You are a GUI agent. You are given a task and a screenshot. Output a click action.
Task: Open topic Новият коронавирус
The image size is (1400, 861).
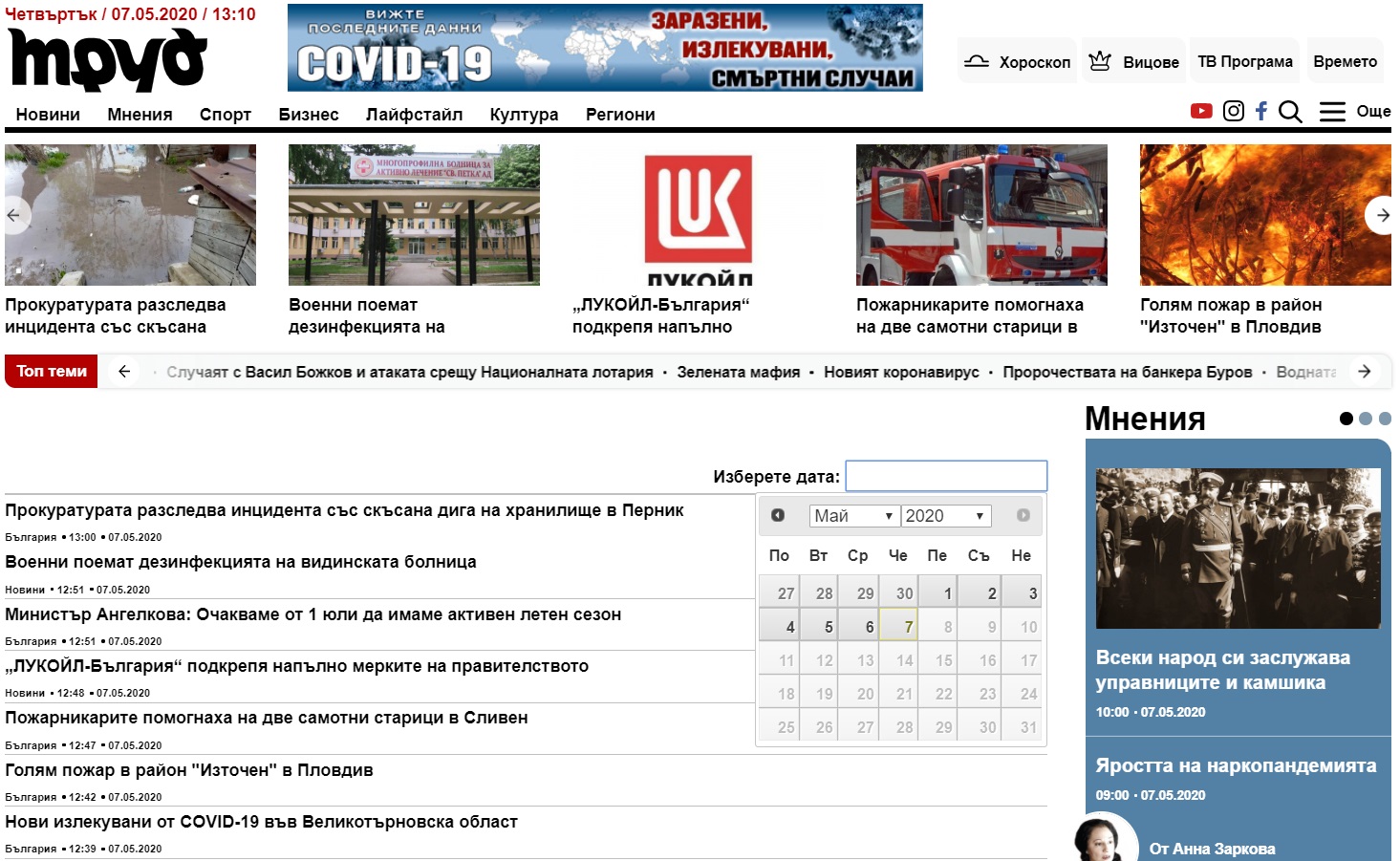[x=901, y=372]
